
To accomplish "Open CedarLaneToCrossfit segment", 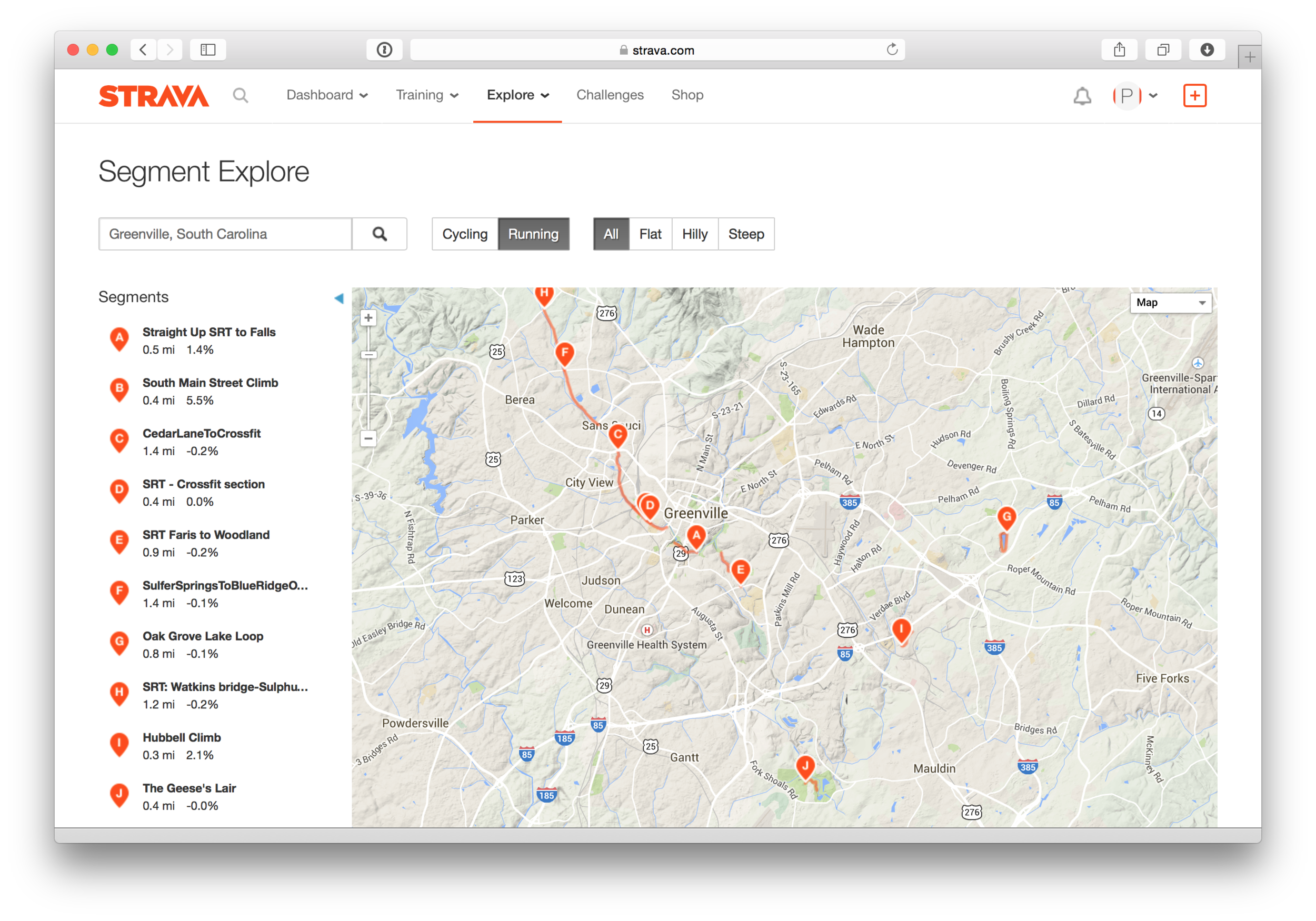I will [202, 434].
